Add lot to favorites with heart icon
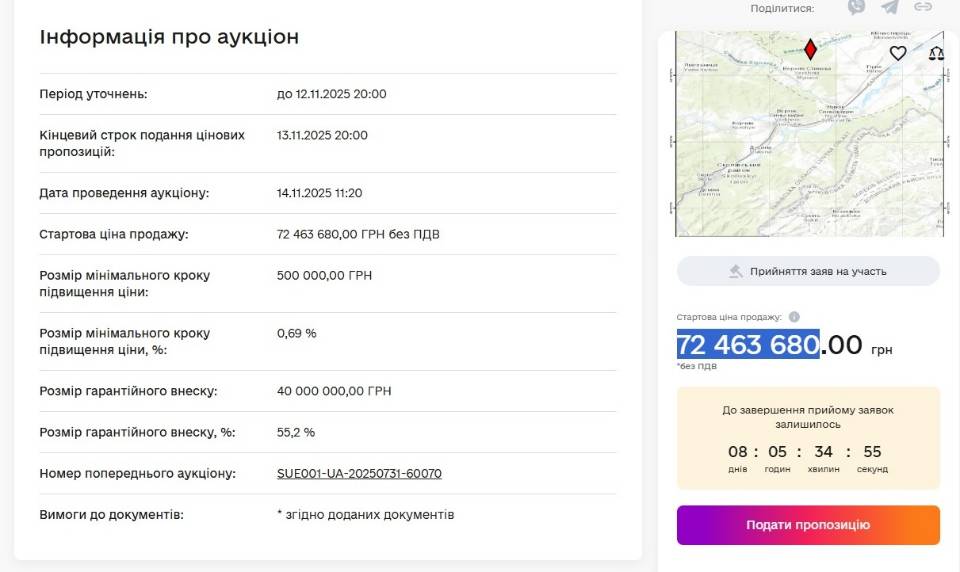This screenshot has width=960, height=572. click(x=898, y=53)
